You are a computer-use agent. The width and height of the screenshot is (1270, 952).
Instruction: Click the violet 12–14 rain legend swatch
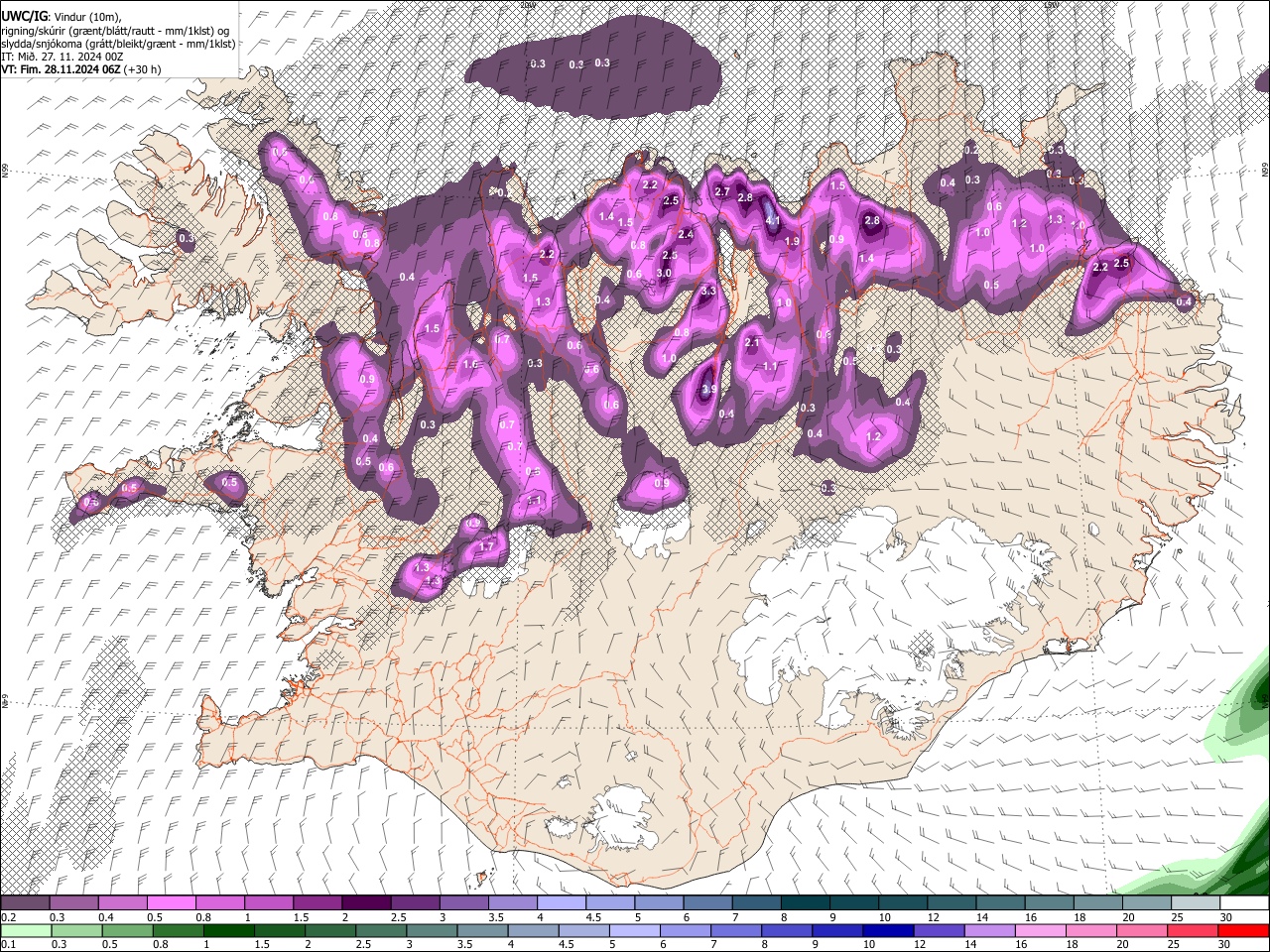coord(939,931)
